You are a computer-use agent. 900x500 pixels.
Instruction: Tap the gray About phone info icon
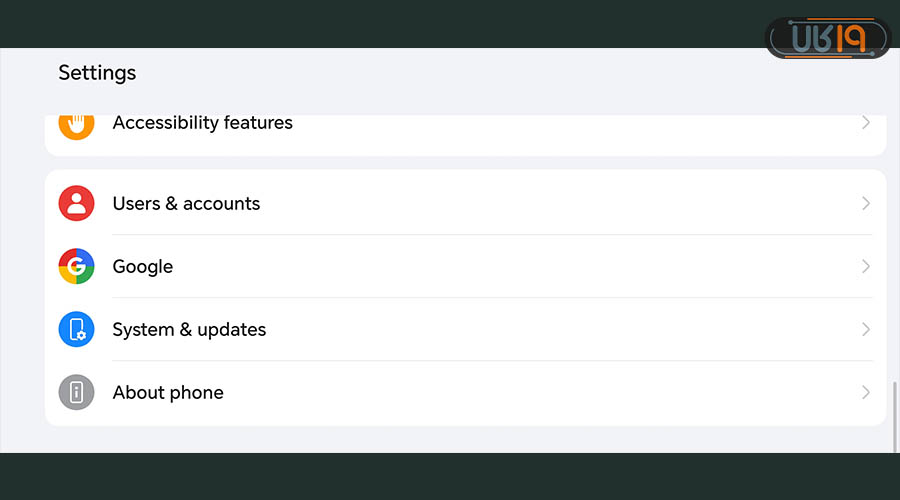(x=76, y=393)
